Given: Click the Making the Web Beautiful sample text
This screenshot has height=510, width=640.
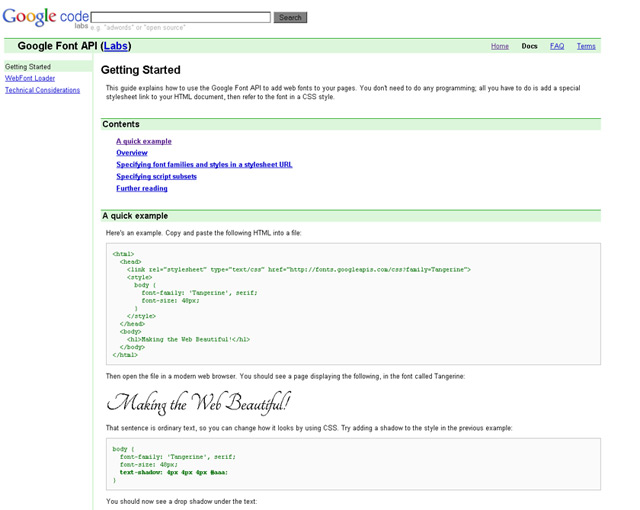Looking at the screenshot, I should (x=198, y=403).
